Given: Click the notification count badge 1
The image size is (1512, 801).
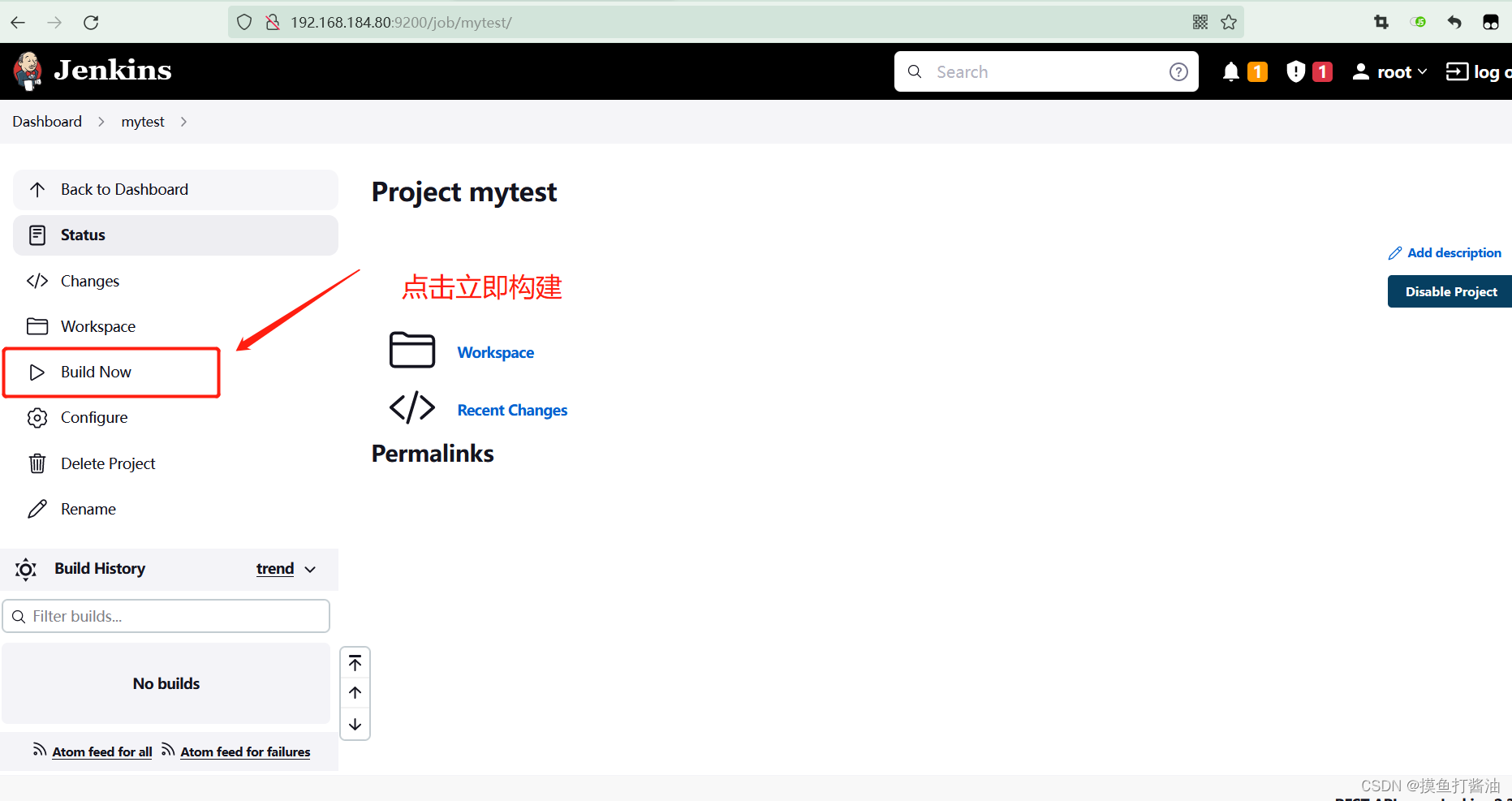Looking at the screenshot, I should coord(1257,72).
